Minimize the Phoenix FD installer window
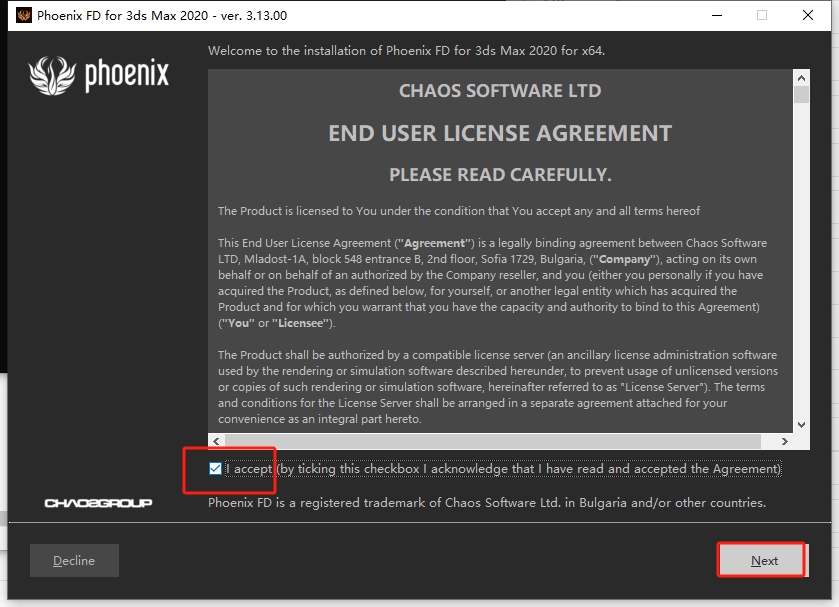Screen dimensions: 839x607 pyautogui.click(x=716, y=15)
